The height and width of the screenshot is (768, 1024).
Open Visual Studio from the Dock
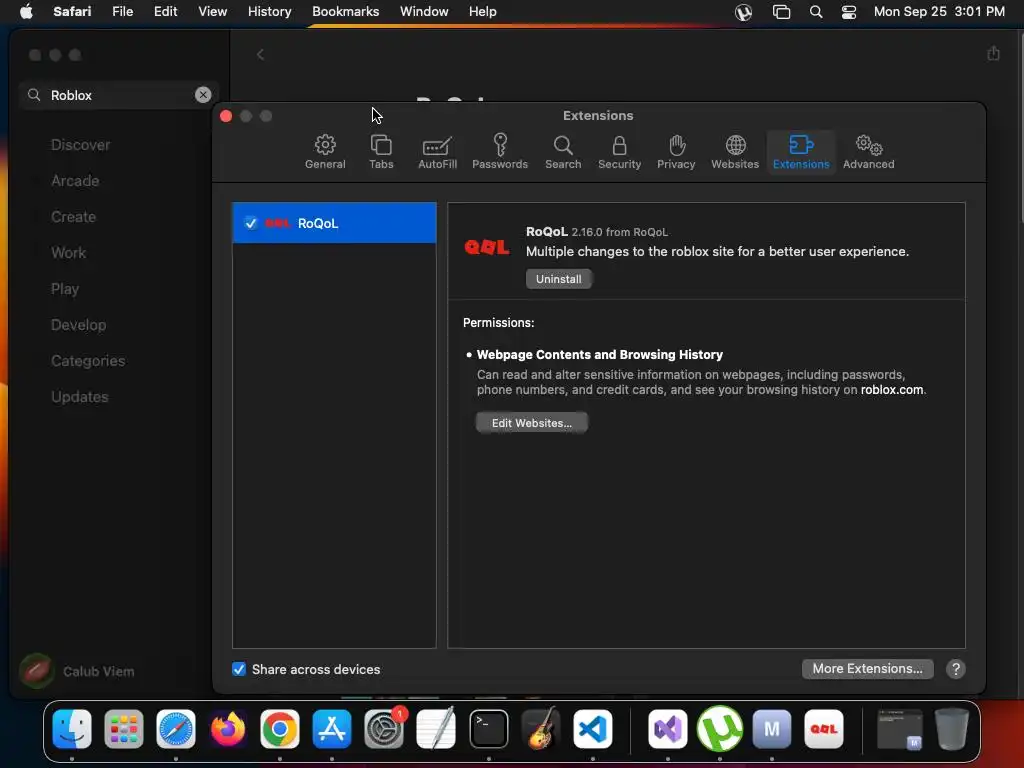(667, 729)
